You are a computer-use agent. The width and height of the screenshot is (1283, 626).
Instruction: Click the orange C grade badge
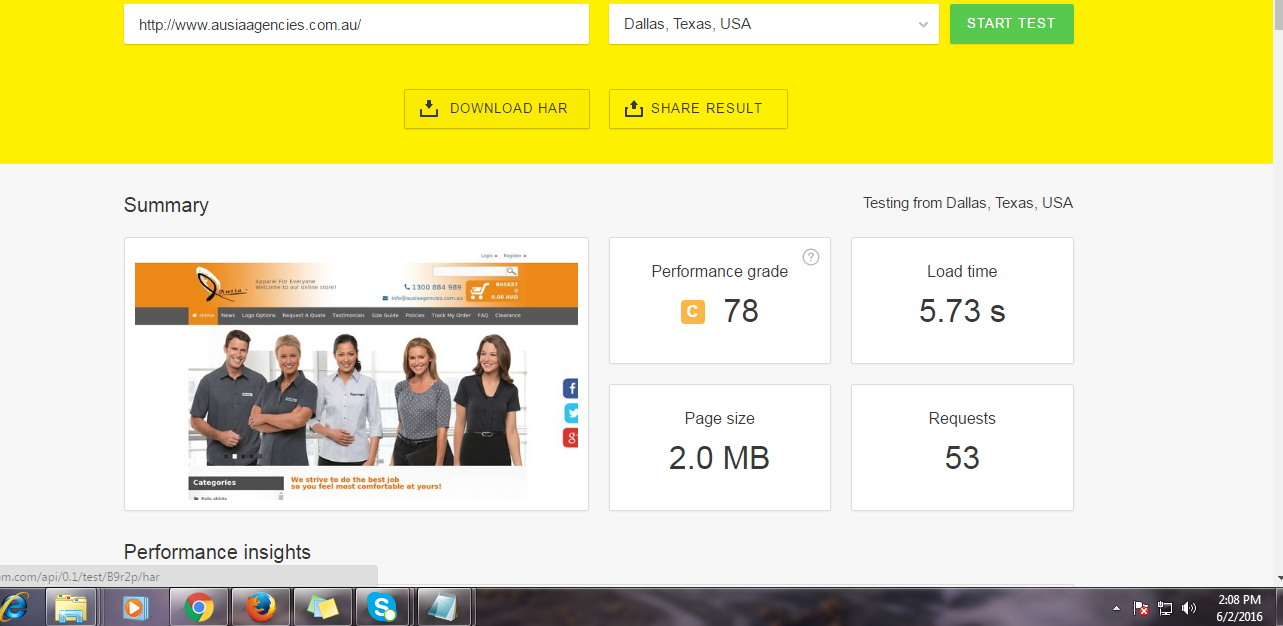coord(693,312)
